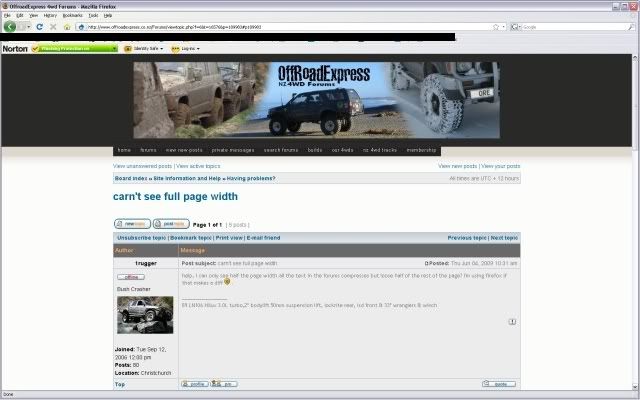Go to browser Home page icon
This screenshot has height=400, width=640.
pyautogui.click(x=67, y=27)
